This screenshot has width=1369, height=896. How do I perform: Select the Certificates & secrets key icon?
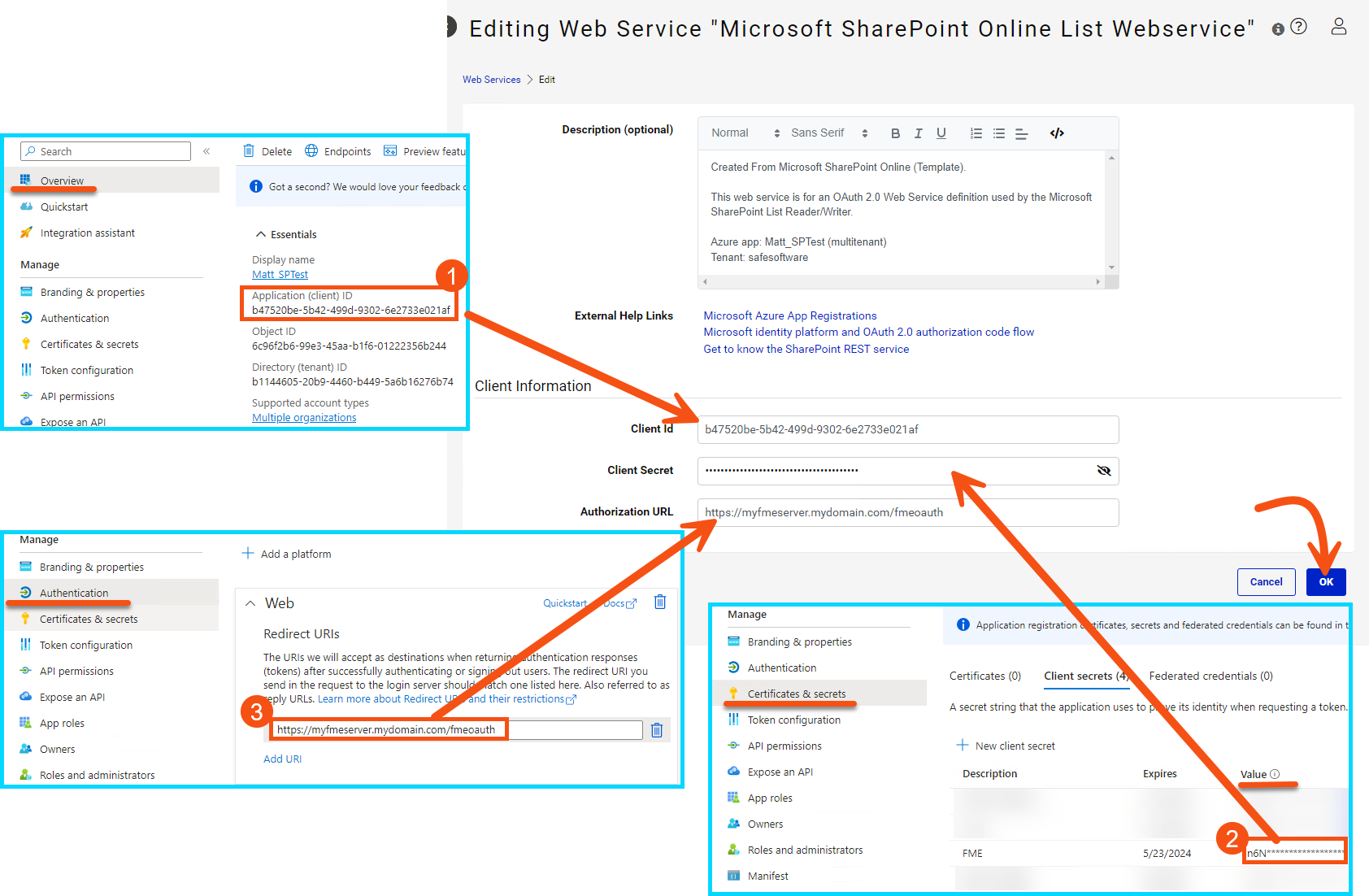click(734, 693)
